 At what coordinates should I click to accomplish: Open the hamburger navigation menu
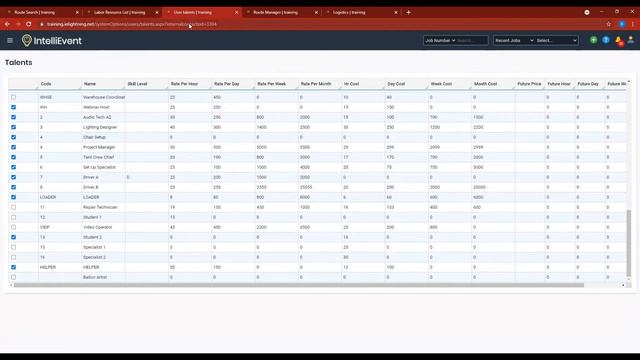click(x=10, y=40)
